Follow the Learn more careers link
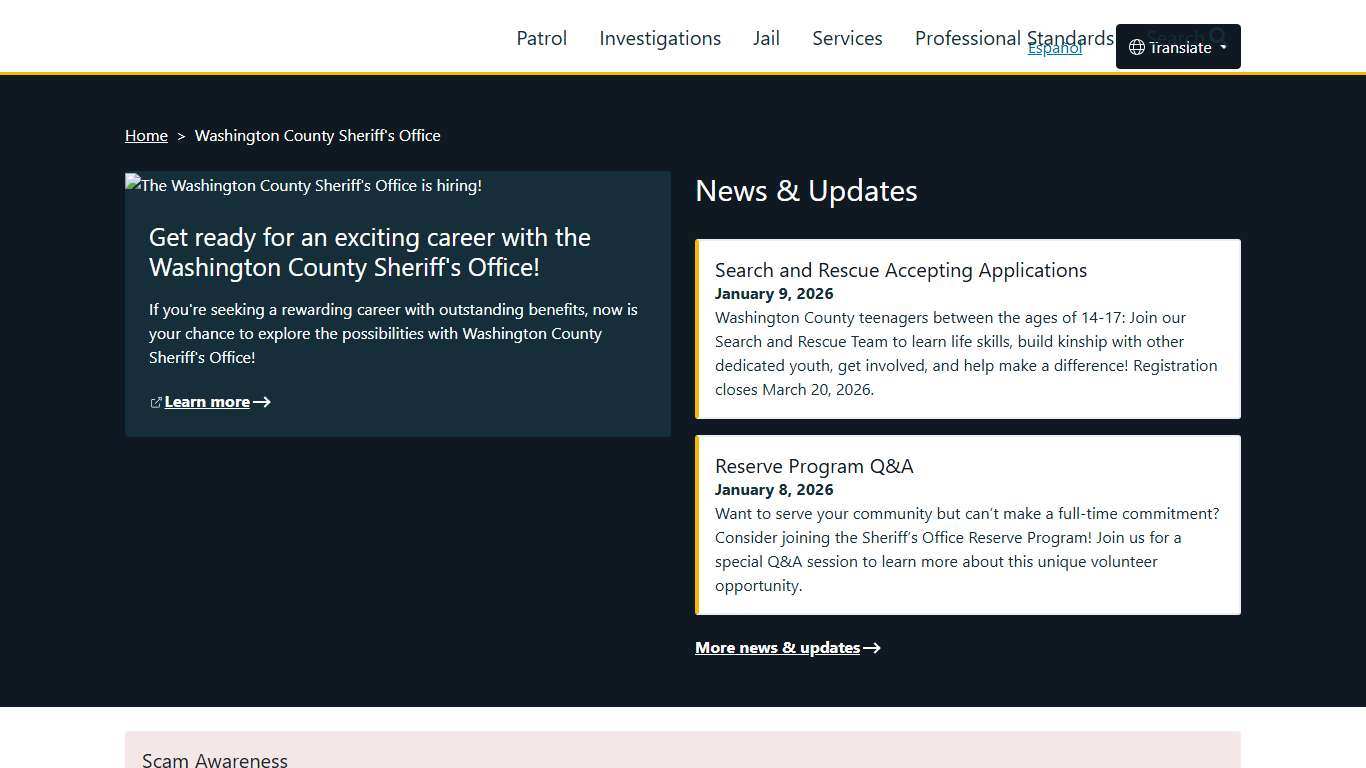Image resolution: width=1366 pixels, height=768 pixels. (x=207, y=402)
